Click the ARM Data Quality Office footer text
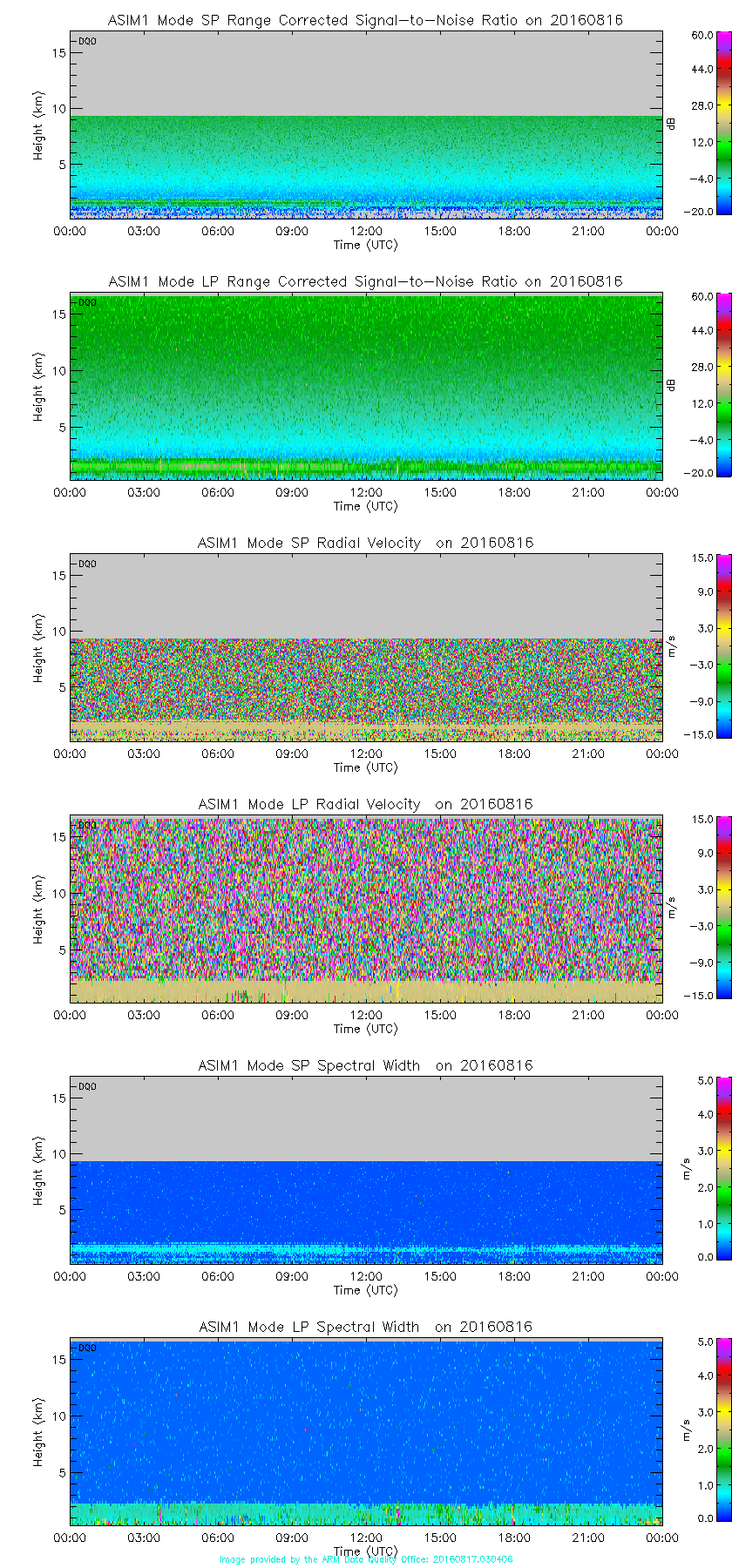 tap(366, 1559)
